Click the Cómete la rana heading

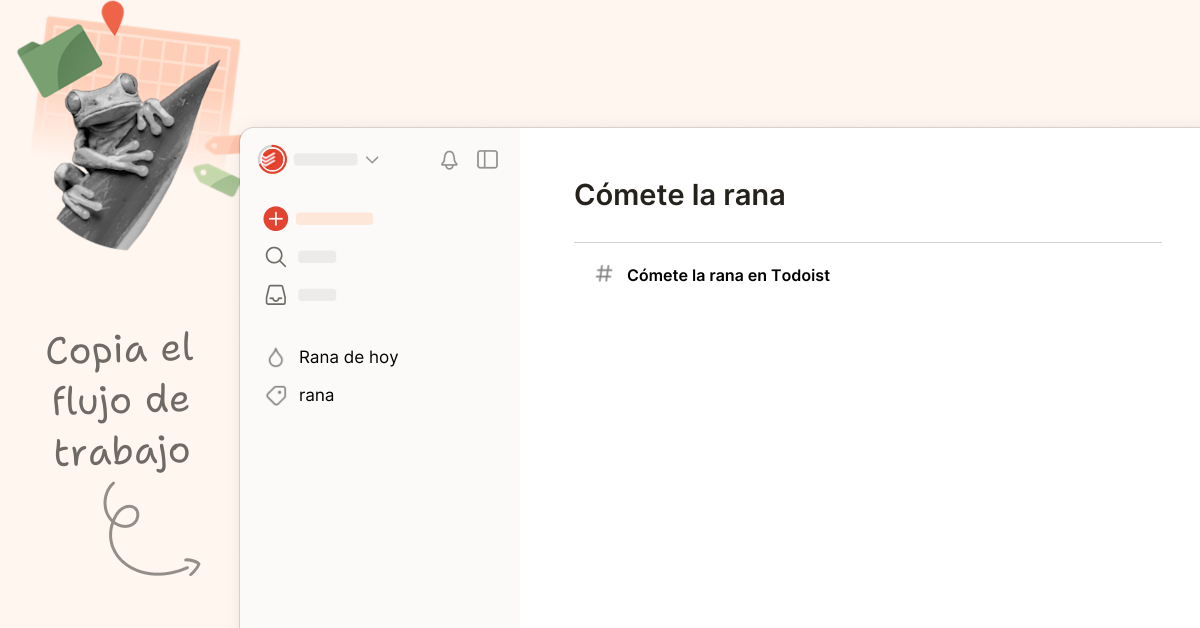(x=680, y=196)
